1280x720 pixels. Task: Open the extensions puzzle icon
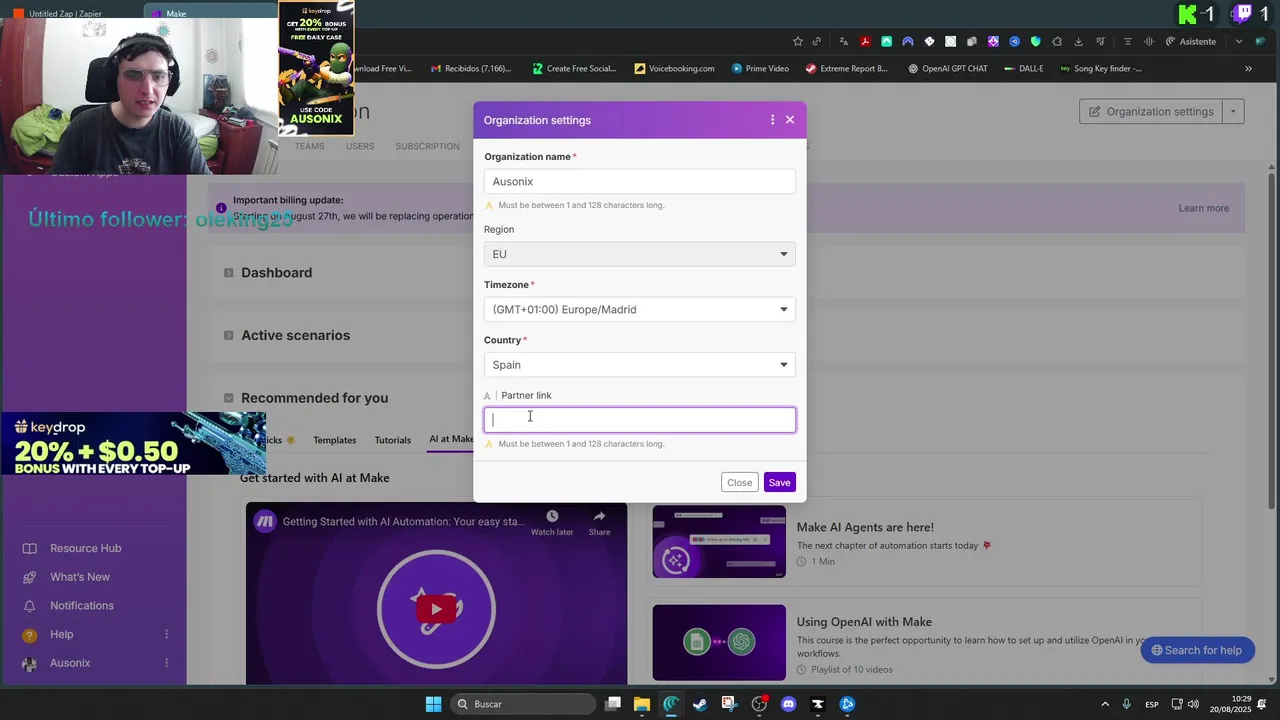1057,41
